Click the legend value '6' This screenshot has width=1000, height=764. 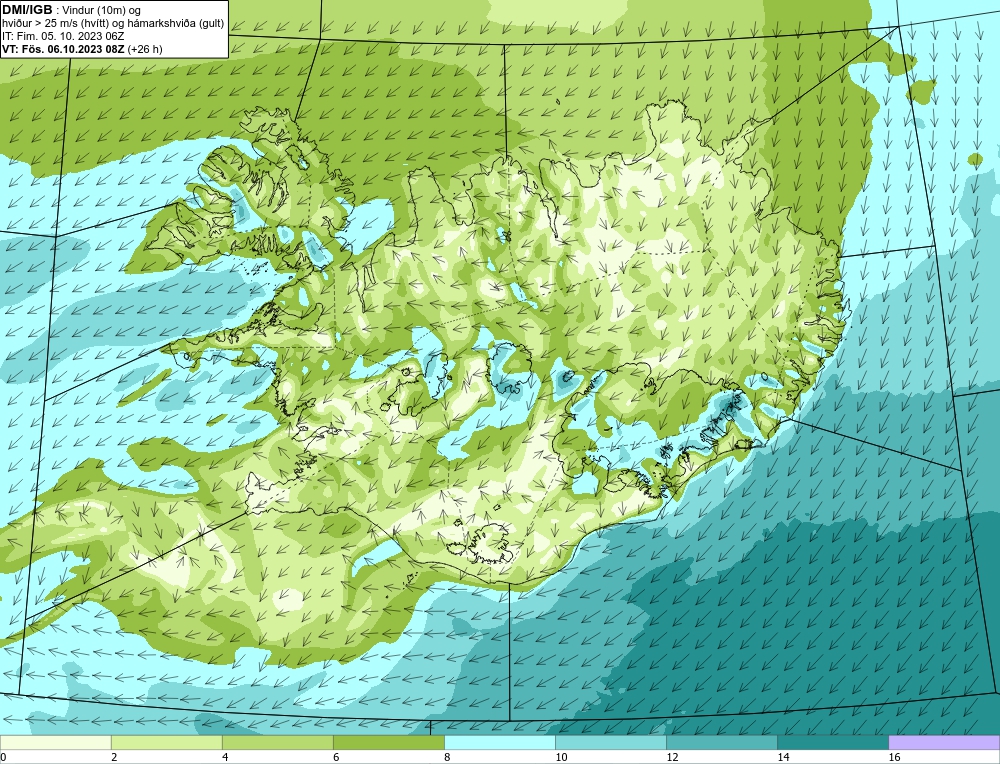point(336,757)
